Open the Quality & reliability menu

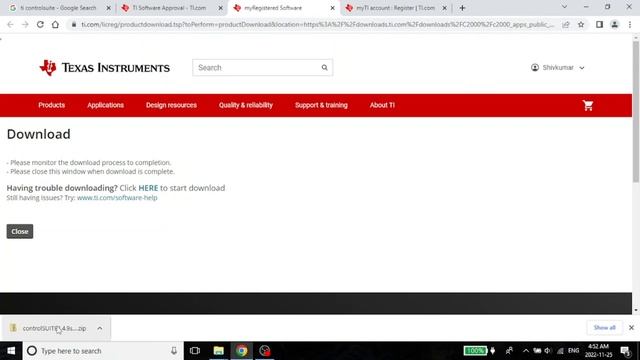pos(245,105)
